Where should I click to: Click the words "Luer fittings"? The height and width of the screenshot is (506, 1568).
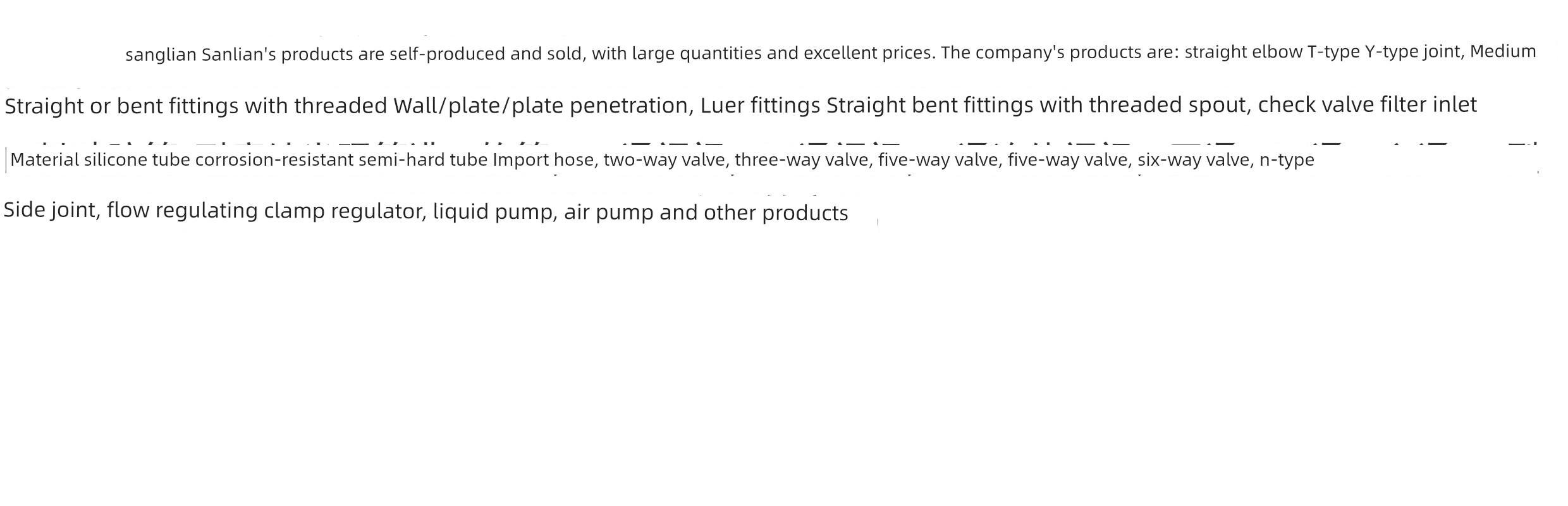tap(761, 105)
